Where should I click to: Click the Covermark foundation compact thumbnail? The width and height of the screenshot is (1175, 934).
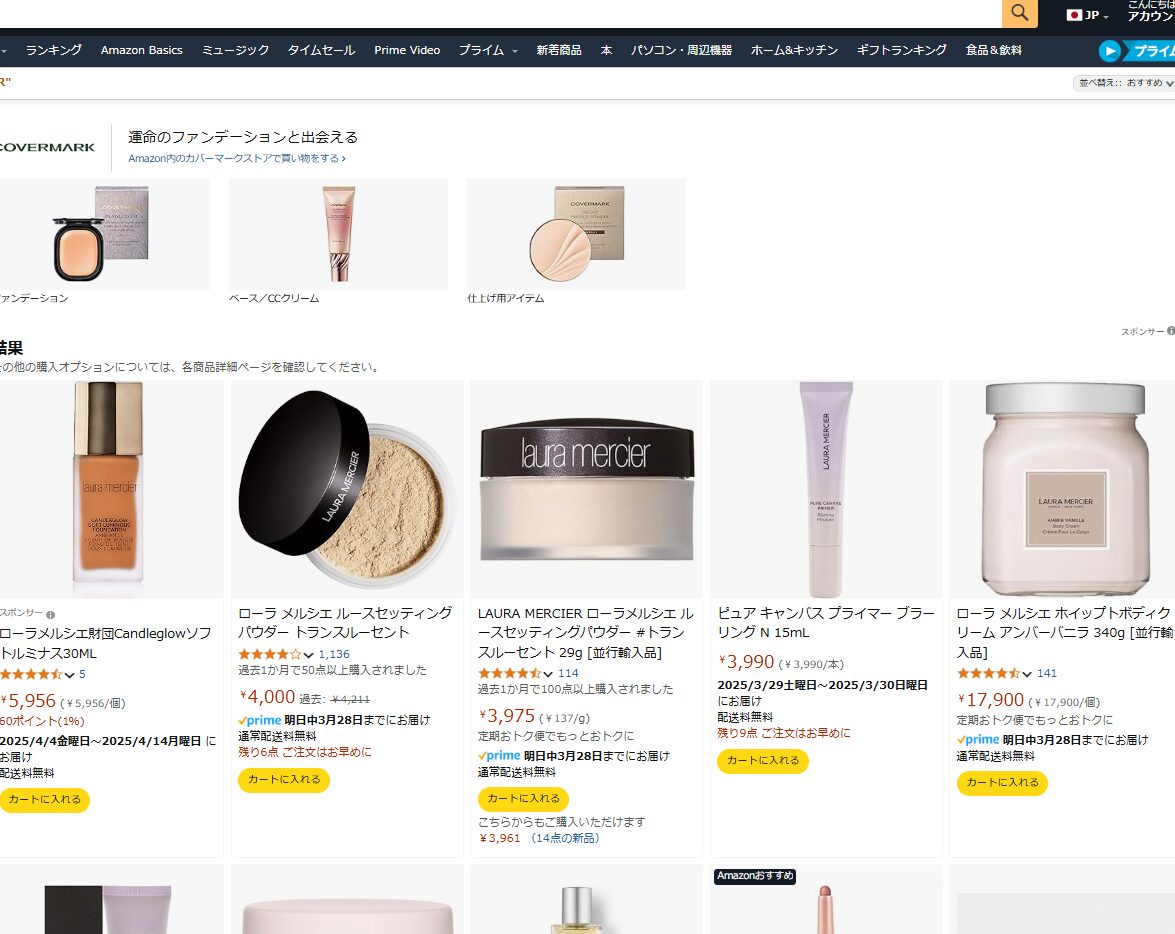103,234
